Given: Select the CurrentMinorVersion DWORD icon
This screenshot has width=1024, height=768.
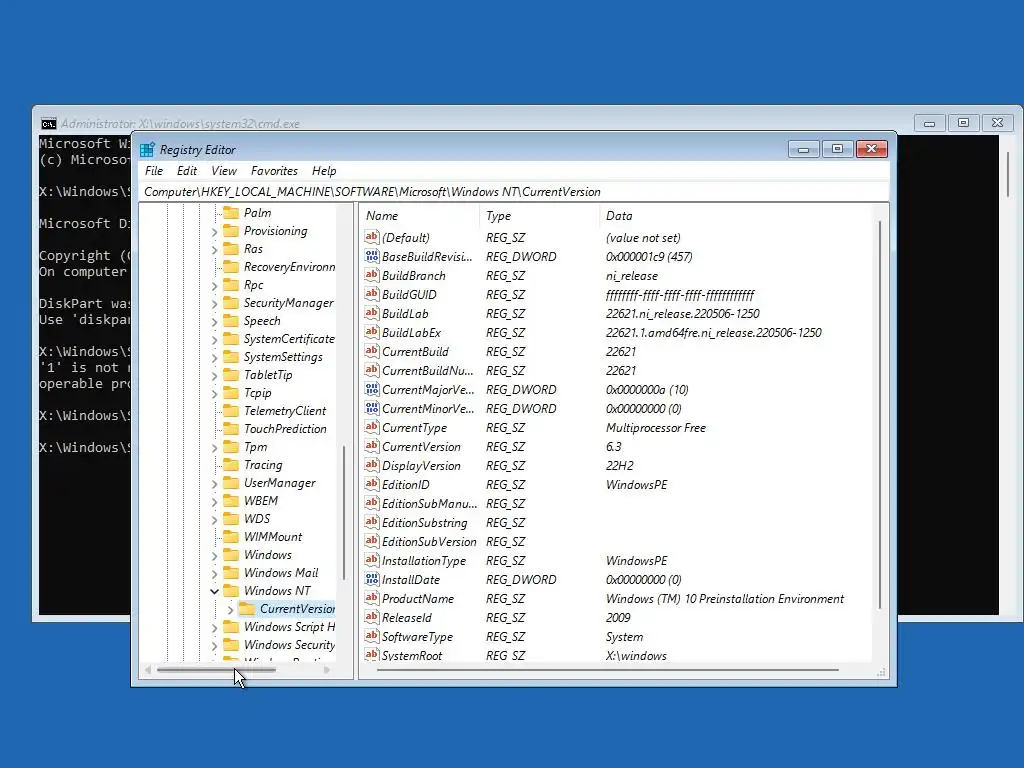Looking at the screenshot, I should coord(372,408).
